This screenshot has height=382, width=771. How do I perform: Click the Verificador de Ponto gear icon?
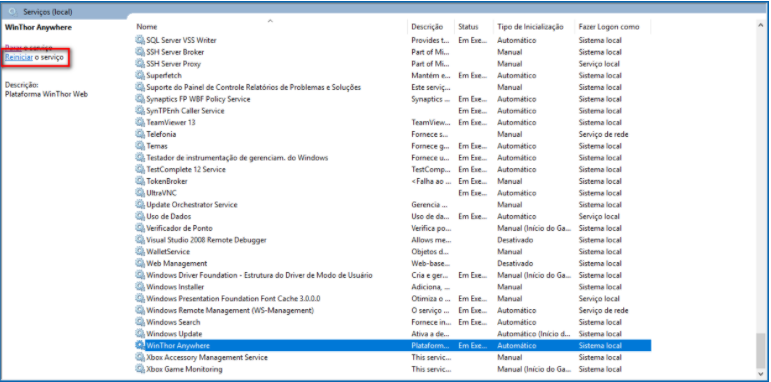pyautogui.click(x=140, y=228)
